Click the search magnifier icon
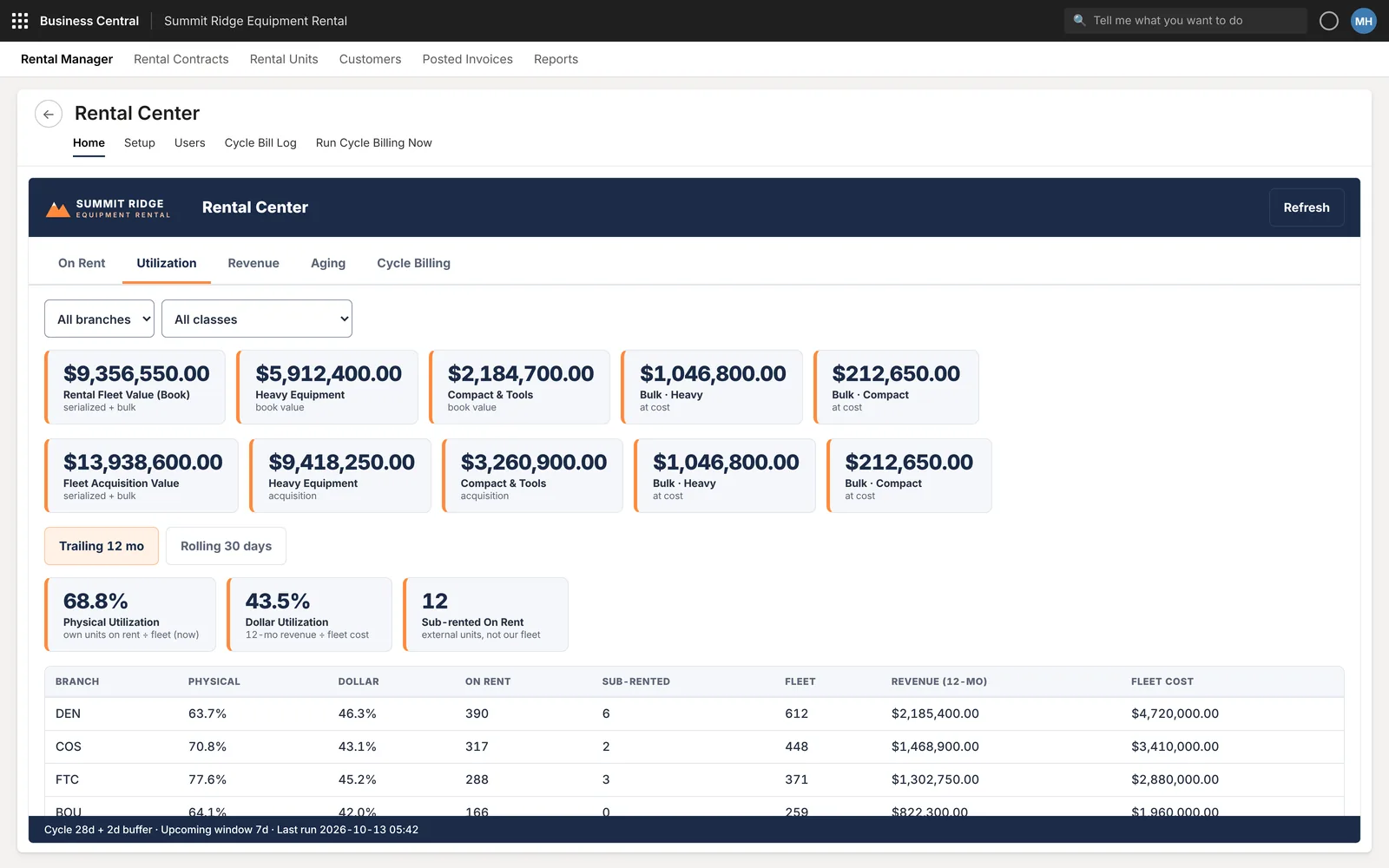Screen dimensions: 1389x868 [1079, 20]
